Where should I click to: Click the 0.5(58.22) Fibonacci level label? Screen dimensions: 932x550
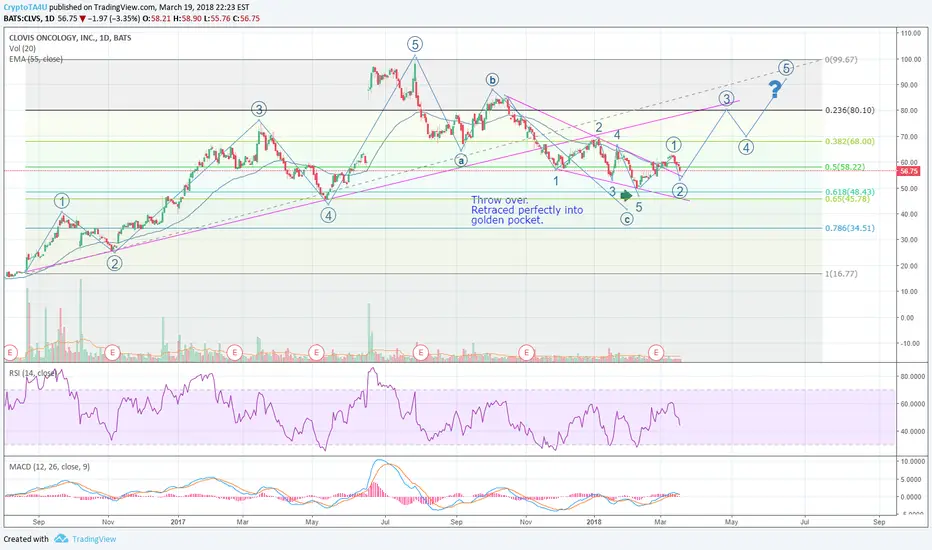point(845,167)
